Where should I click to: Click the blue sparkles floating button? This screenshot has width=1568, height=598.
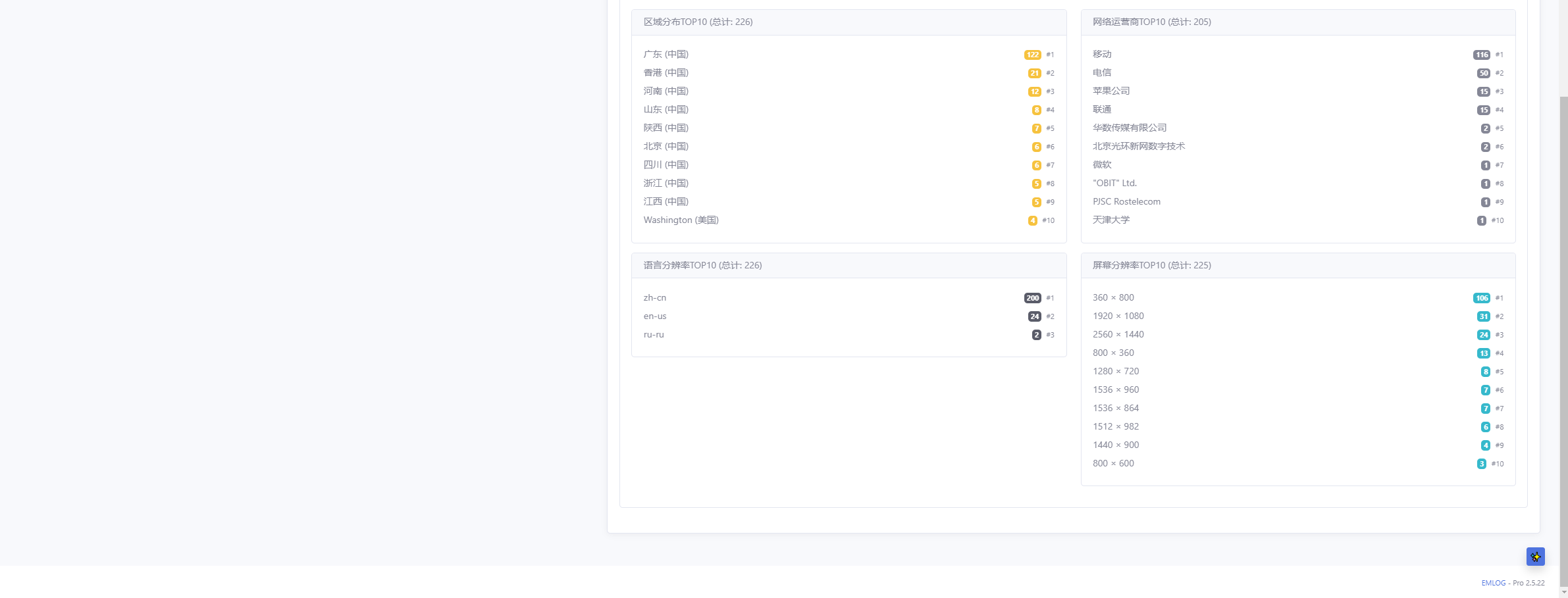tap(1536, 557)
